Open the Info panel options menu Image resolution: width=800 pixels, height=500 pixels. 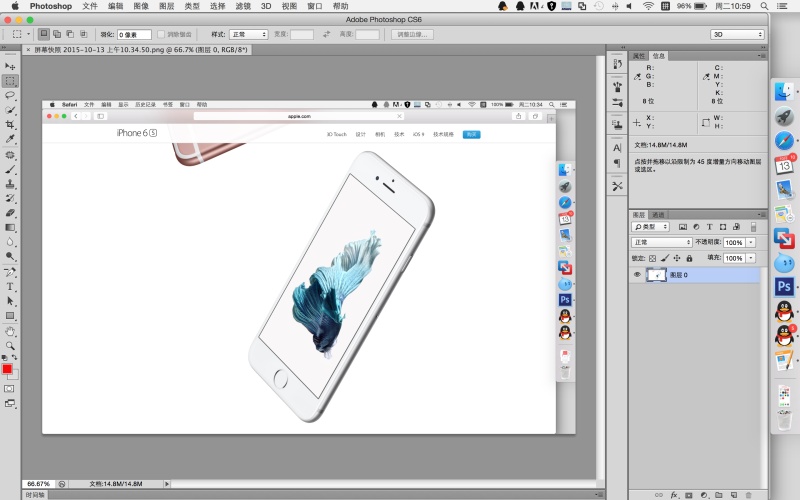pos(761,56)
